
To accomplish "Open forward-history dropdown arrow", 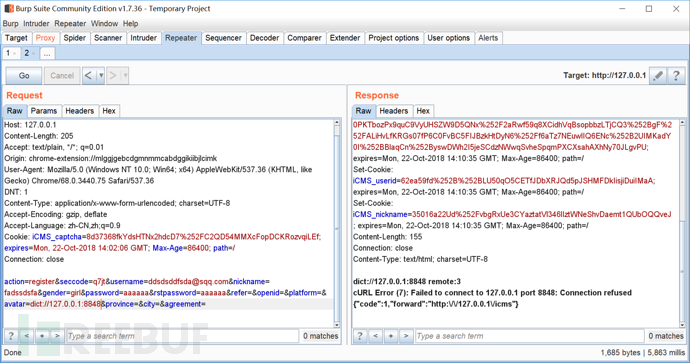I will pos(125,76).
